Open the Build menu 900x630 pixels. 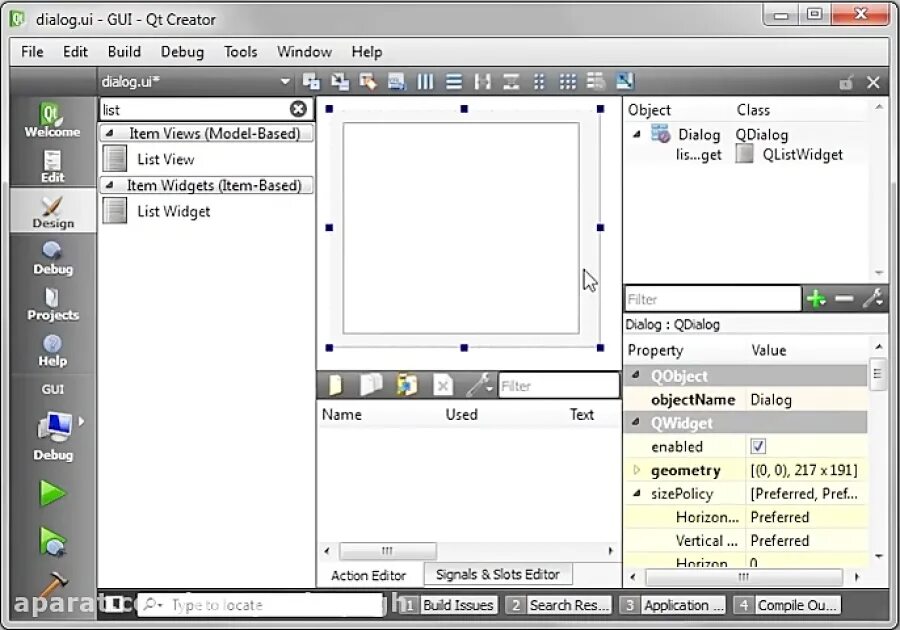coord(124,52)
